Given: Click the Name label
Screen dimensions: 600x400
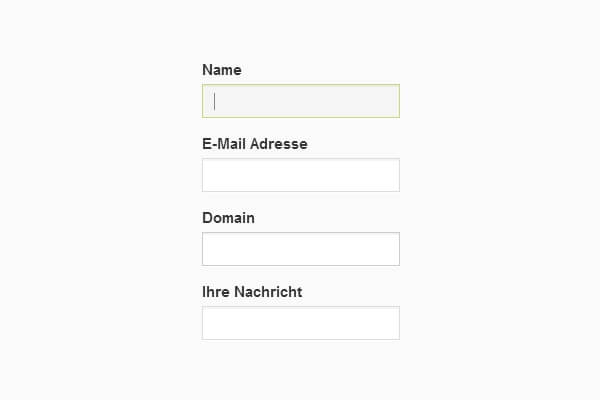Looking at the screenshot, I should [222, 70].
